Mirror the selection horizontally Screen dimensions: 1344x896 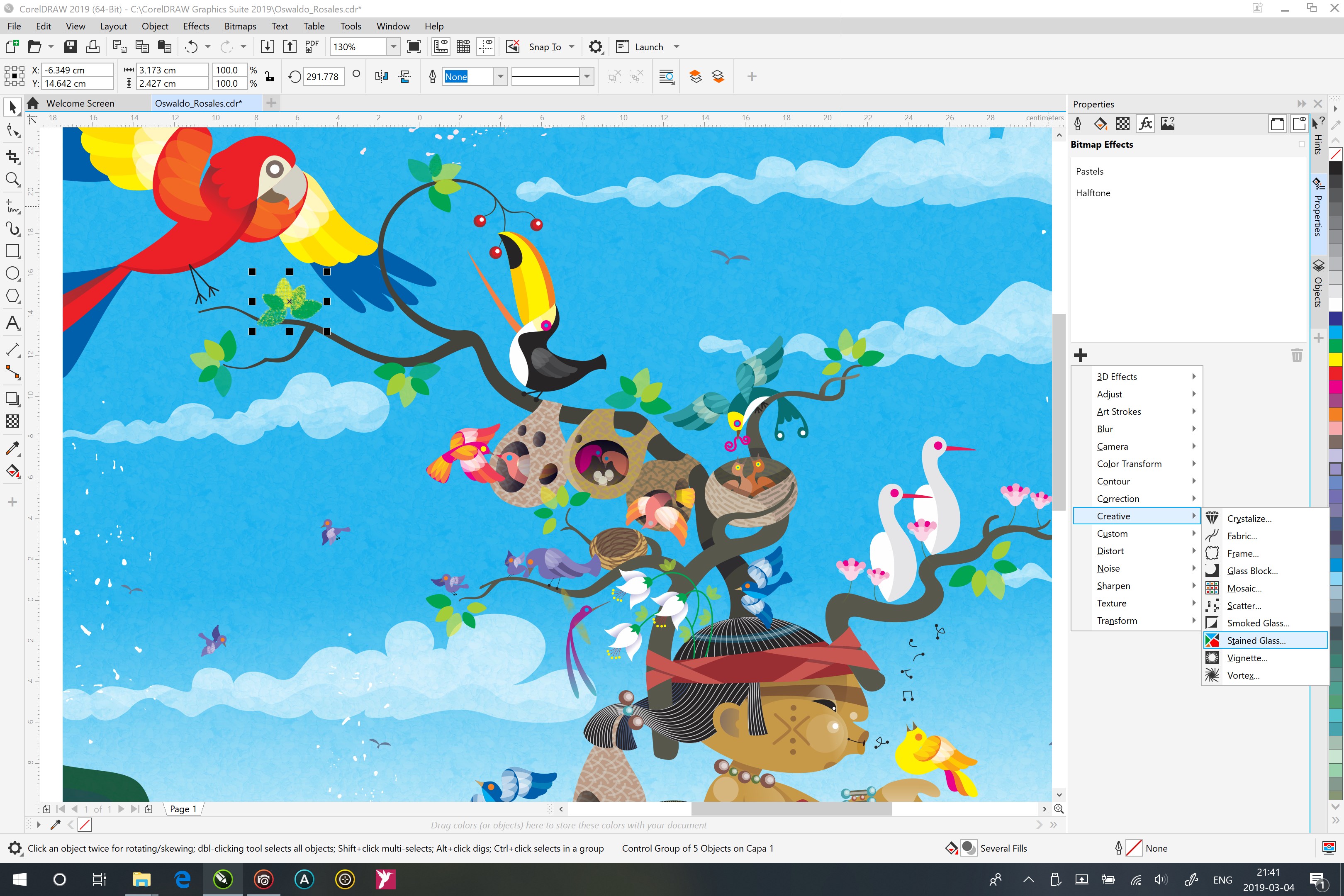381,77
